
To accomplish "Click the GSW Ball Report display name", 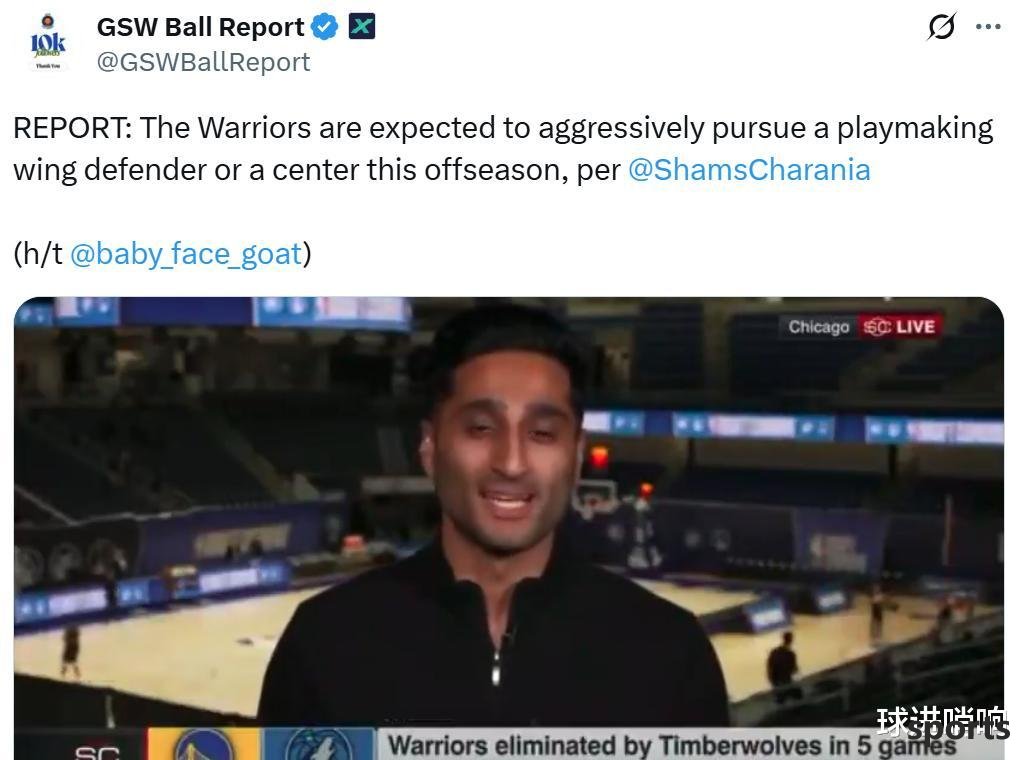I will [x=200, y=27].
